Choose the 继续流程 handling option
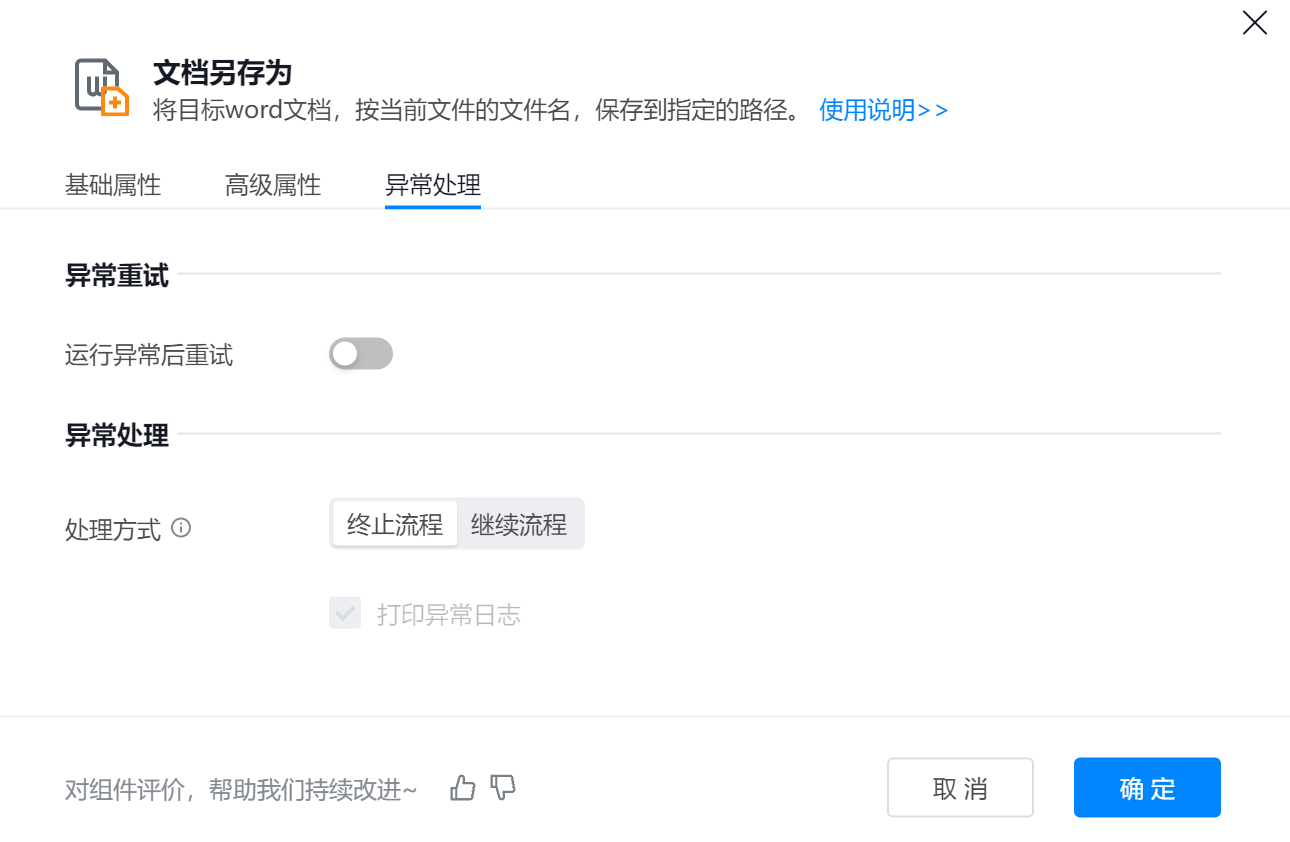Image resolution: width=1290 pixels, height=842 pixels. (519, 524)
